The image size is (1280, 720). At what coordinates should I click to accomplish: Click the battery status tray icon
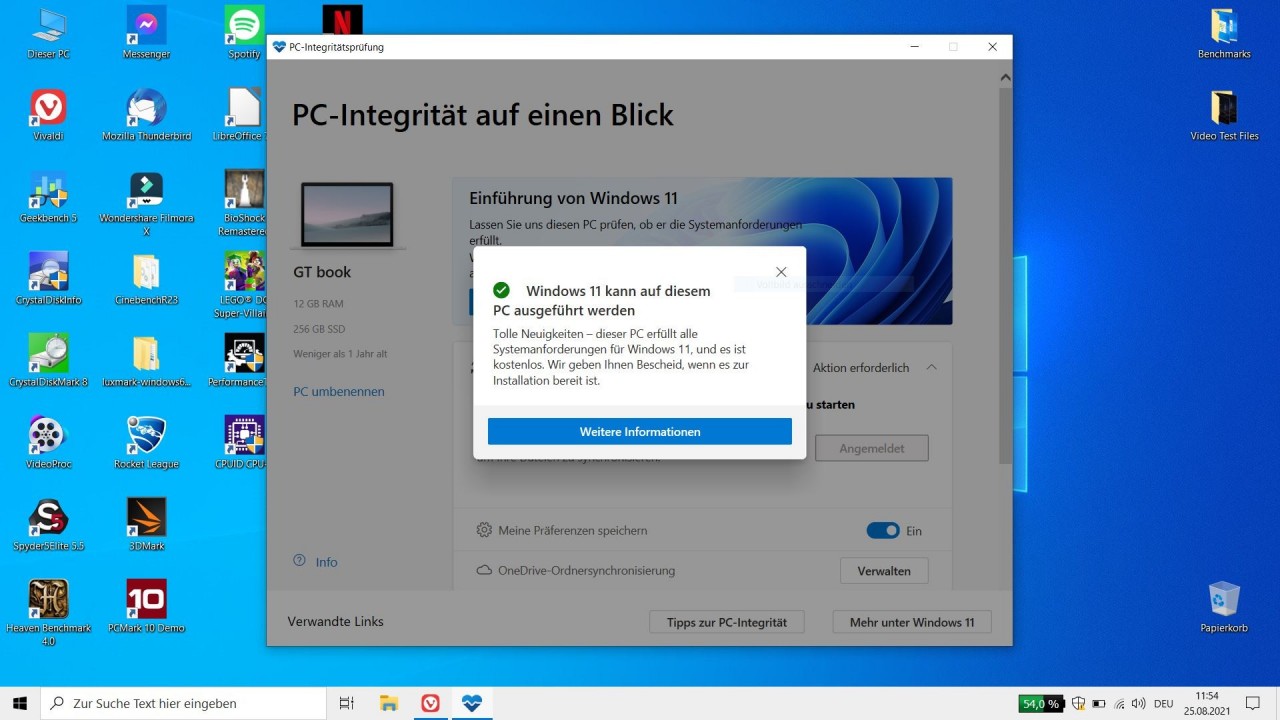1098,704
